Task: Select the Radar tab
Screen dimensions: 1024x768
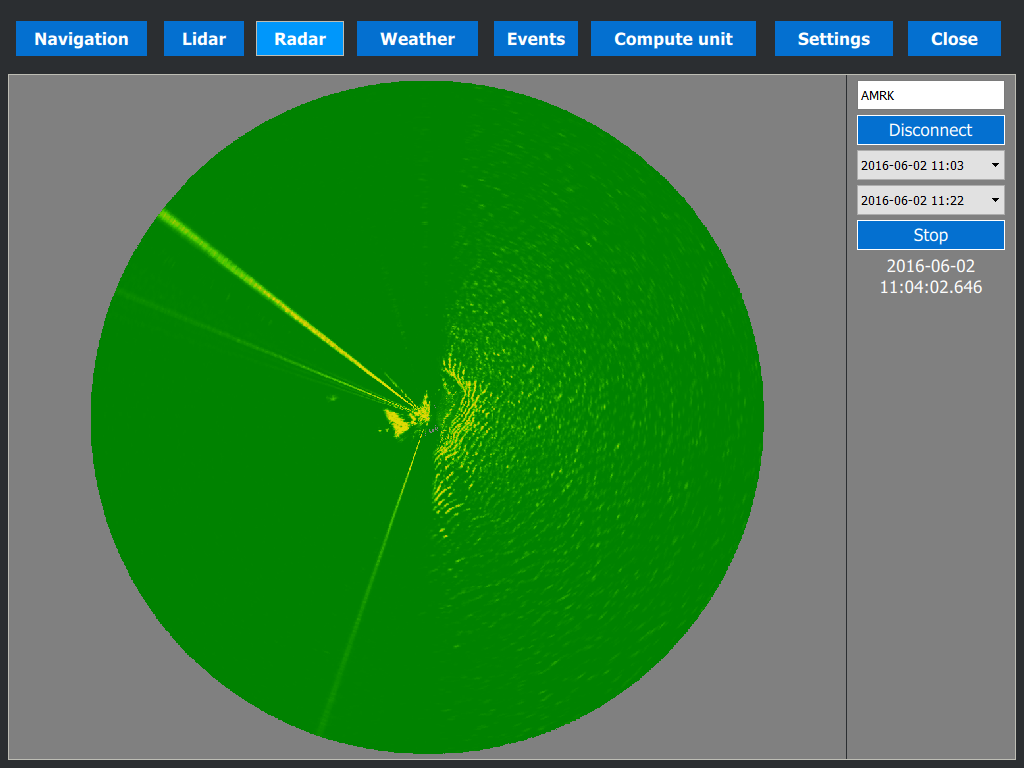Action: pyautogui.click(x=300, y=39)
